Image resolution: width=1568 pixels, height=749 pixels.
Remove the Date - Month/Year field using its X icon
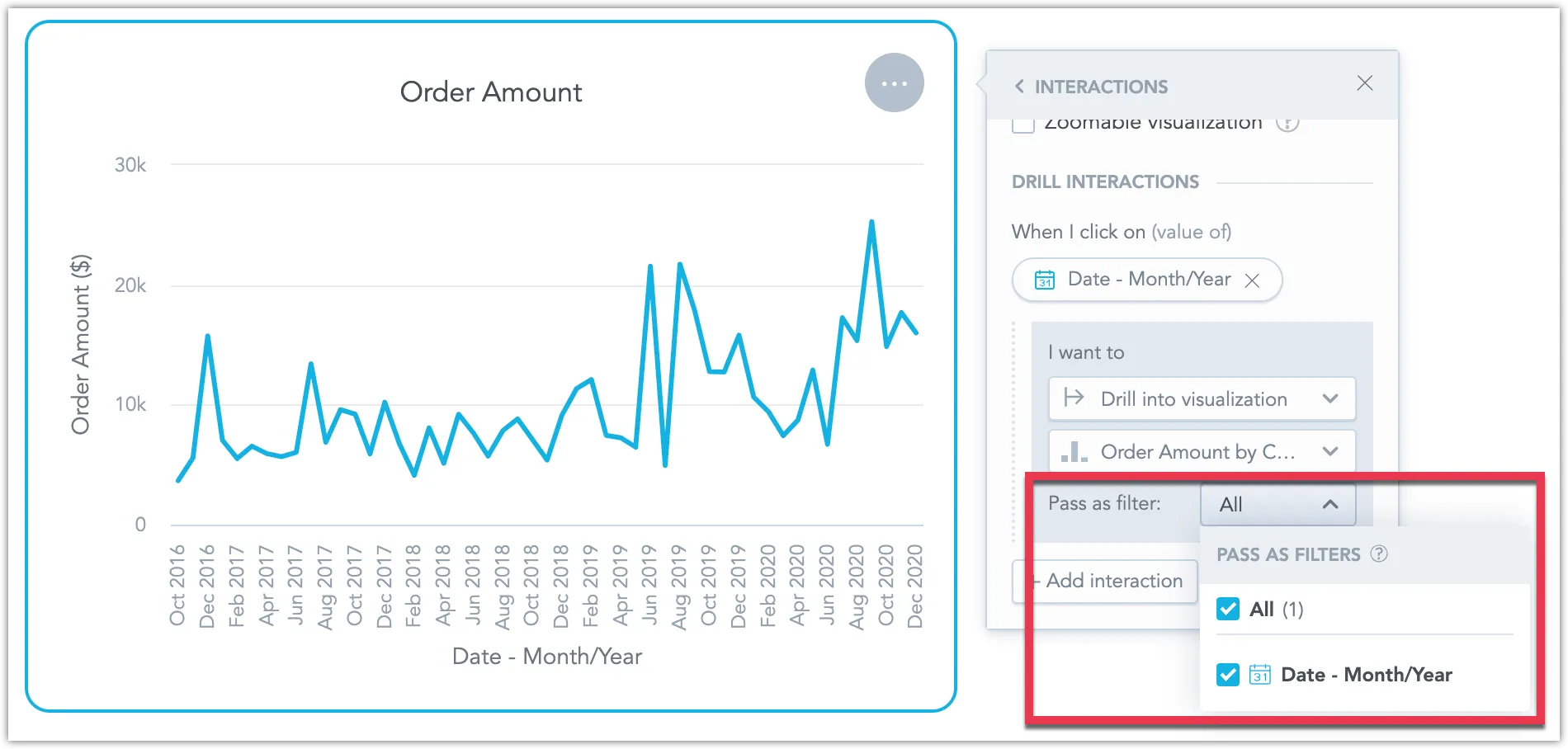click(x=1254, y=280)
